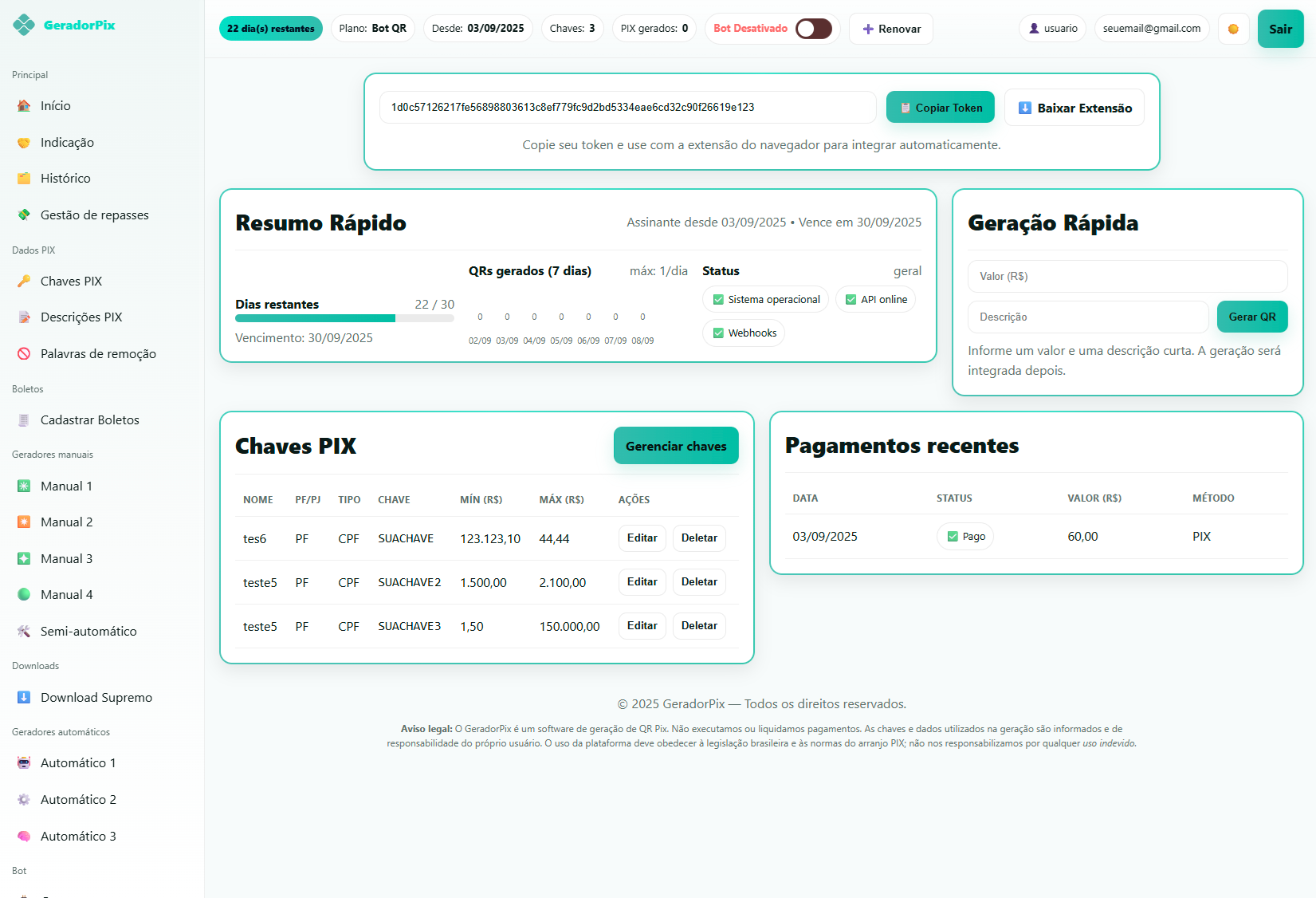Open Cadastrar Boletos in the sidebar
This screenshot has width=1316, height=898.
[x=89, y=420]
